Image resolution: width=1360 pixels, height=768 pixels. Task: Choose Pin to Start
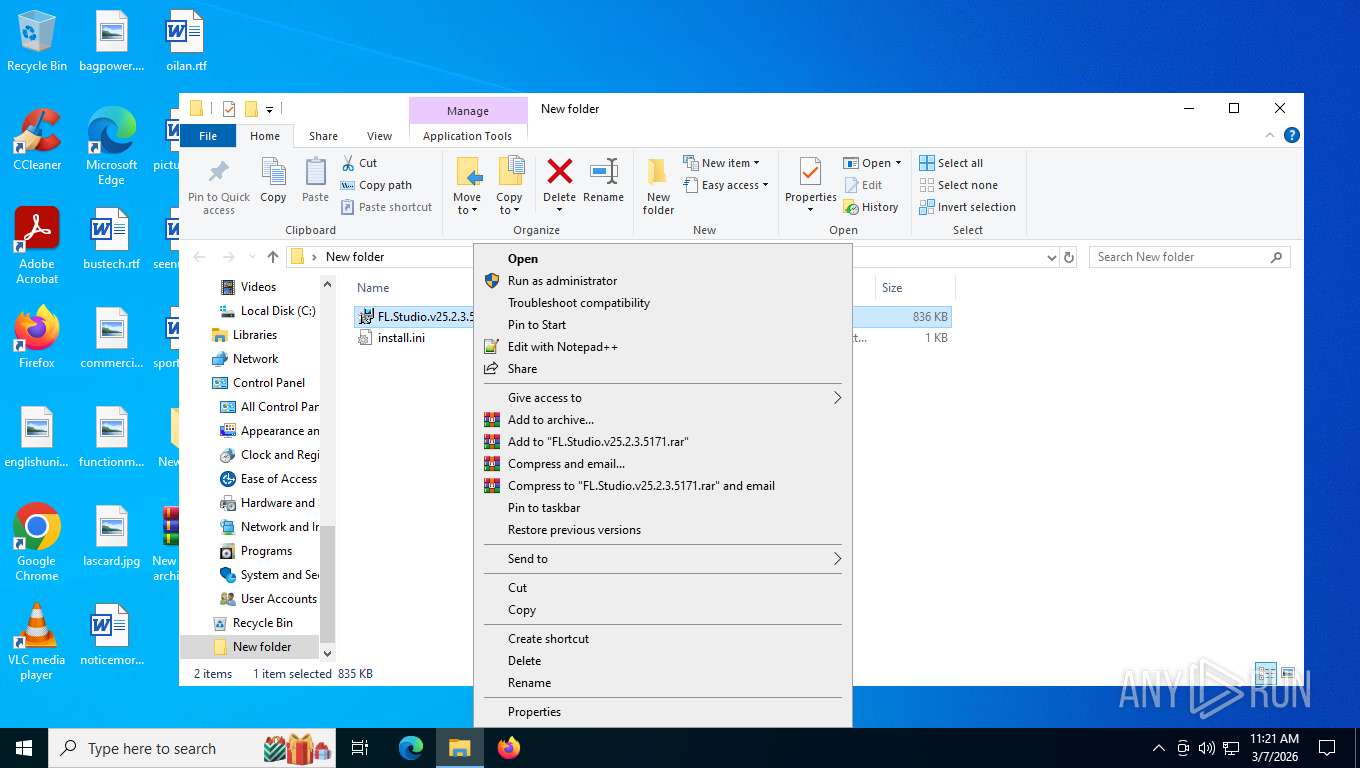pos(662,325)
